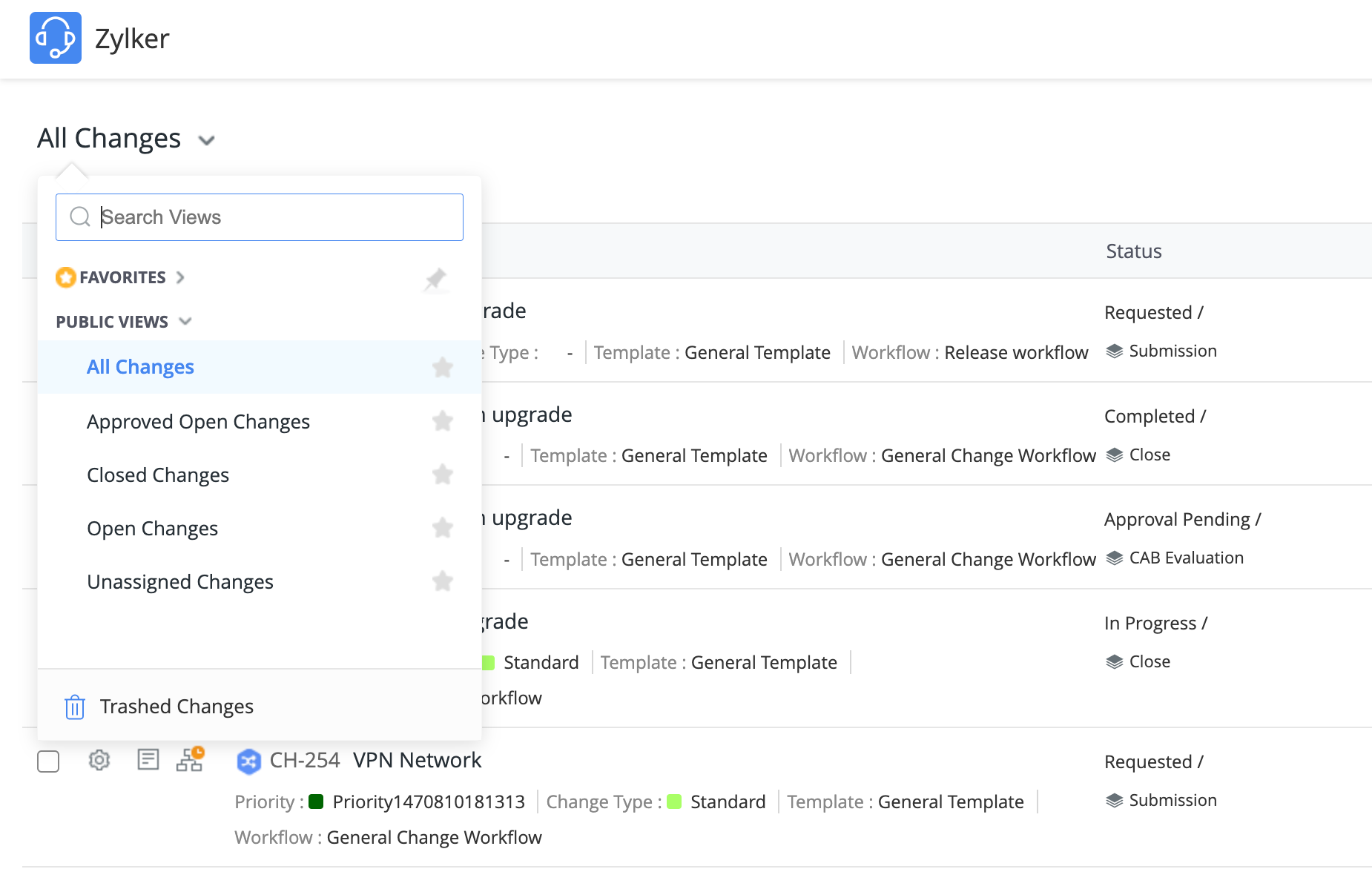Star the Closed Changes view
Image resolution: width=1372 pixels, height=869 pixels.
(x=443, y=475)
